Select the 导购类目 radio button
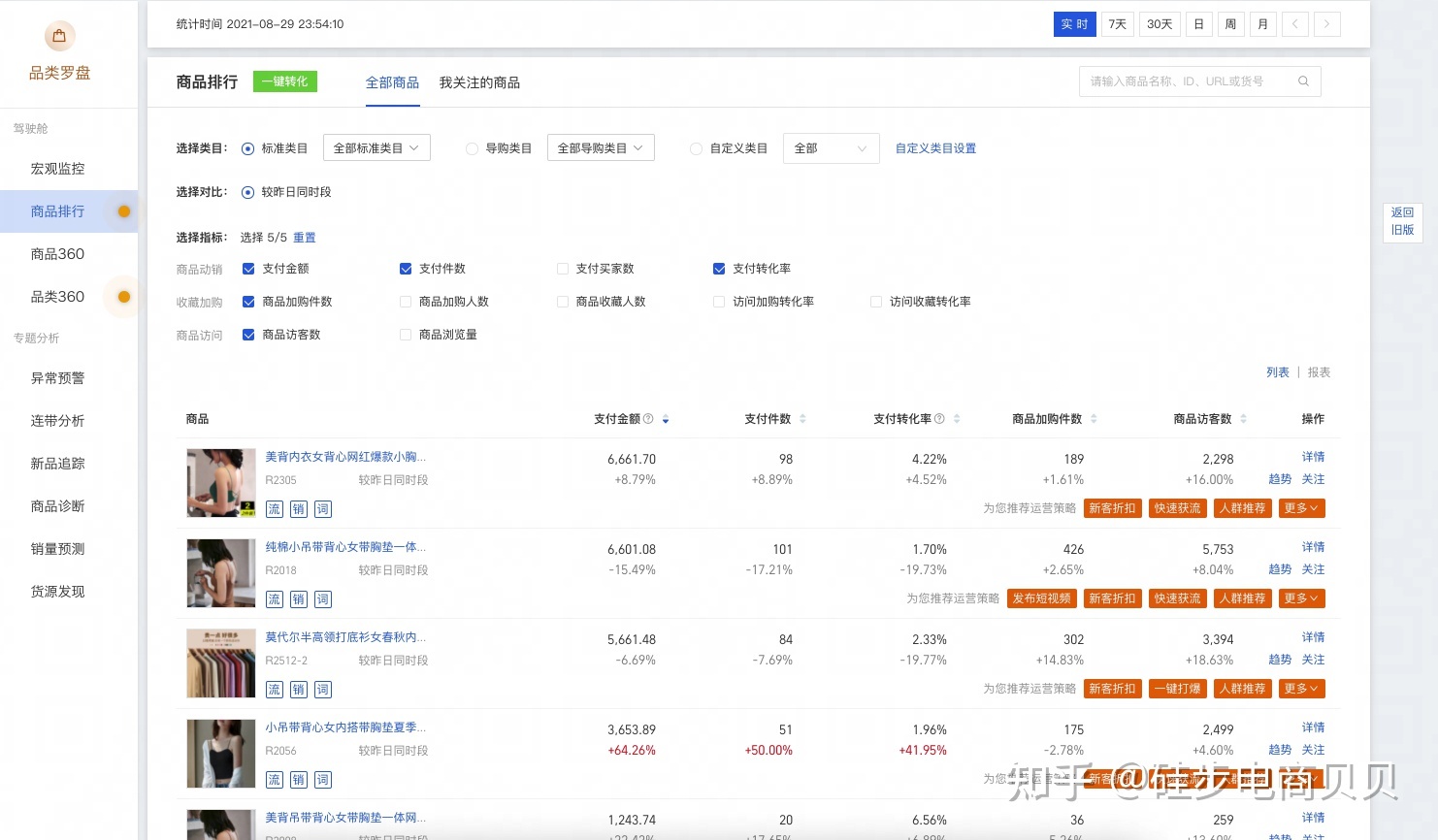1438x840 pixels. coord(472,148)
